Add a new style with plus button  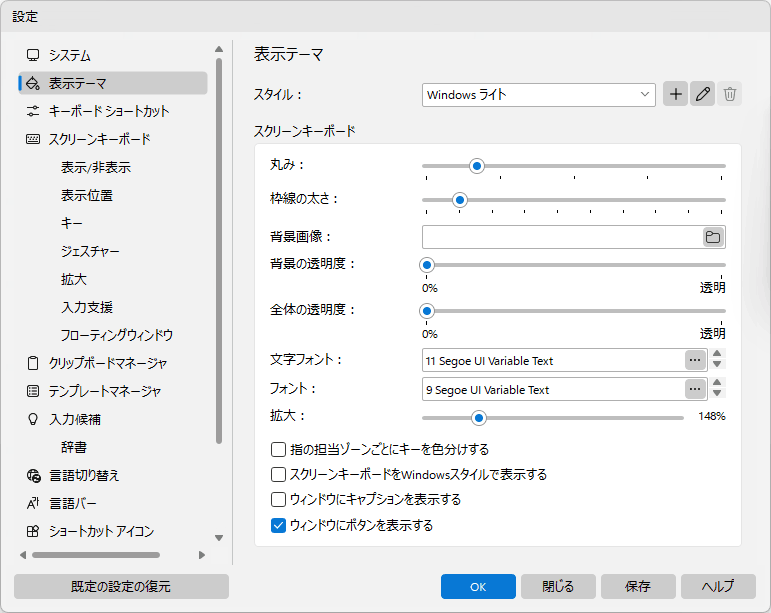click(x=676, y=94)
